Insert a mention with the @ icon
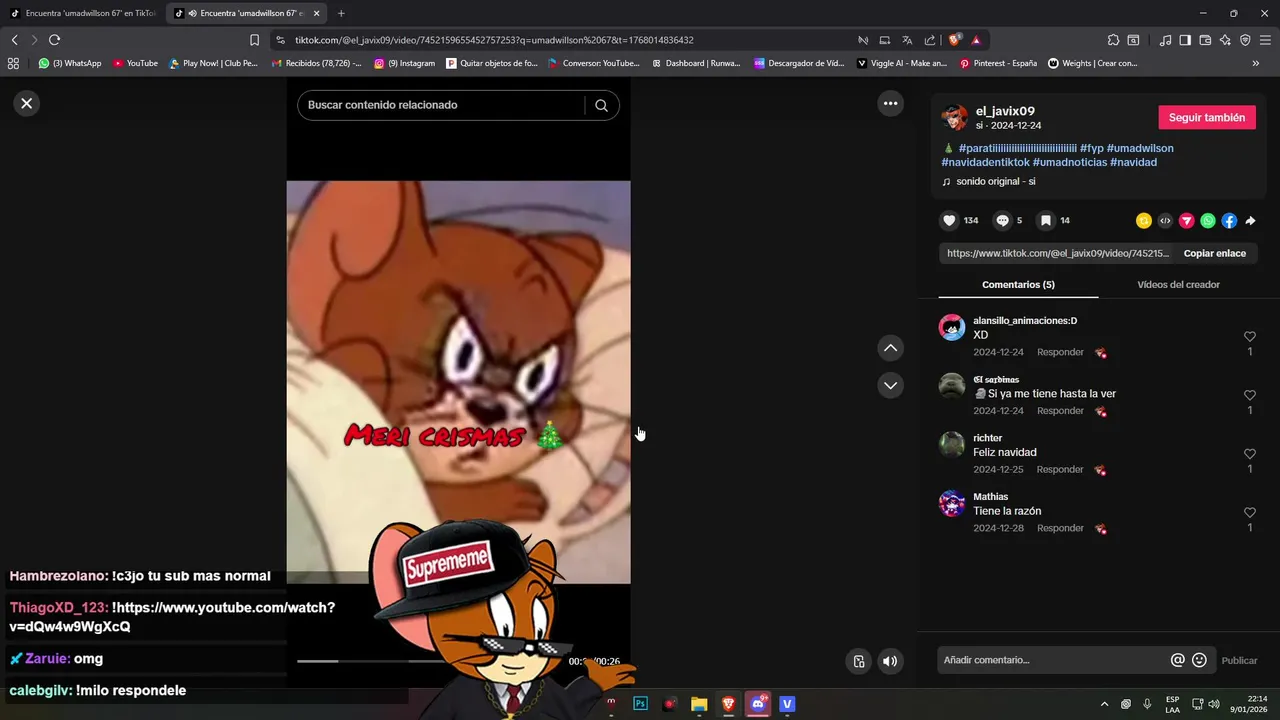The width and height of the screenshot is (1280, 720). point(1178,660)
